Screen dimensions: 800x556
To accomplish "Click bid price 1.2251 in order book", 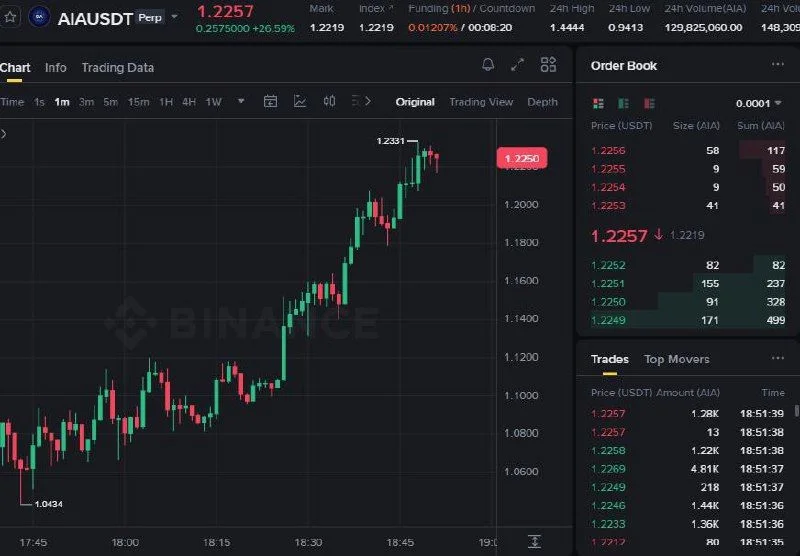I will tap(608, 284).
